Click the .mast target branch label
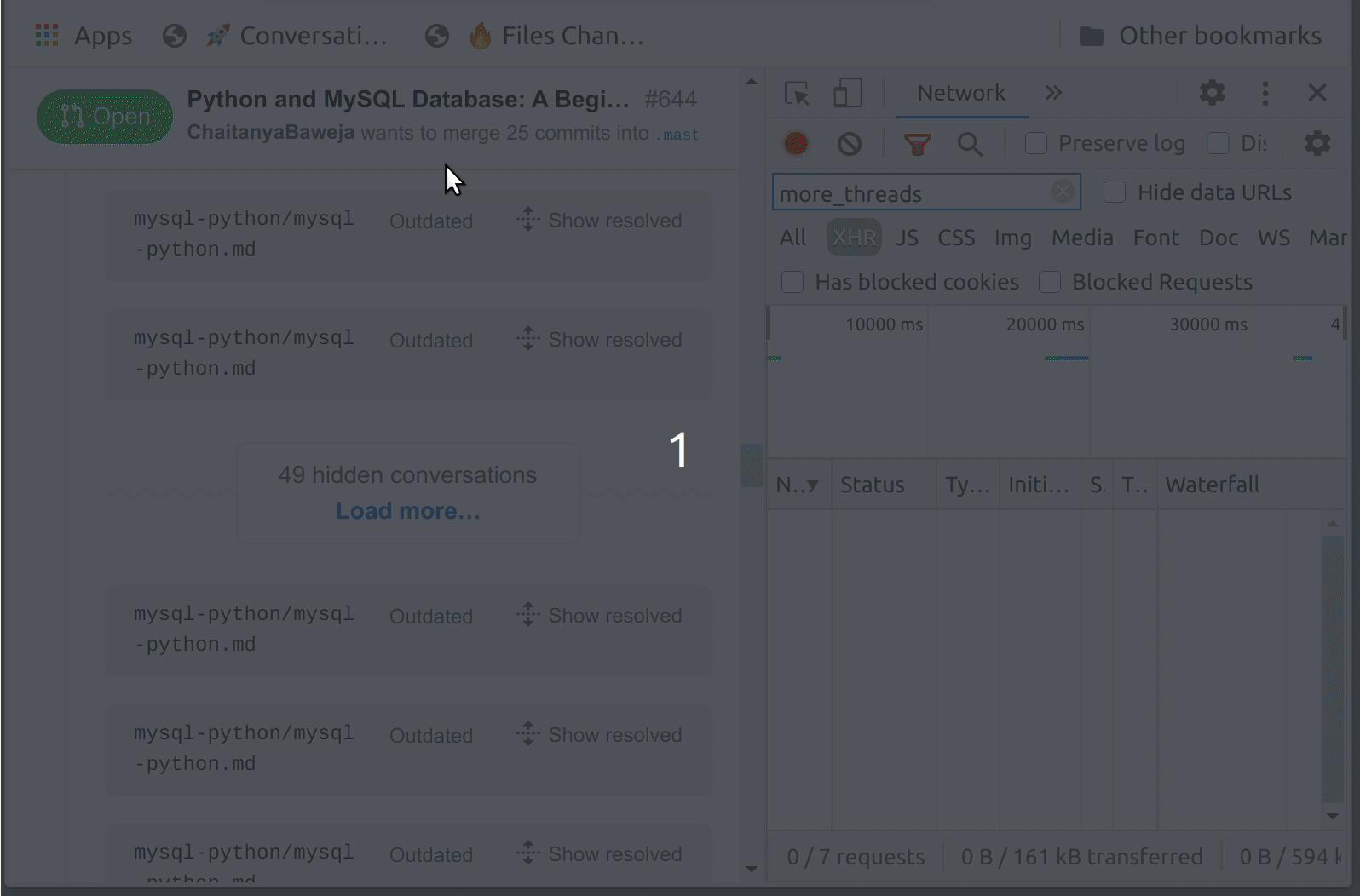This screenshot has height=896, width=1360. (x=677, y=135)
